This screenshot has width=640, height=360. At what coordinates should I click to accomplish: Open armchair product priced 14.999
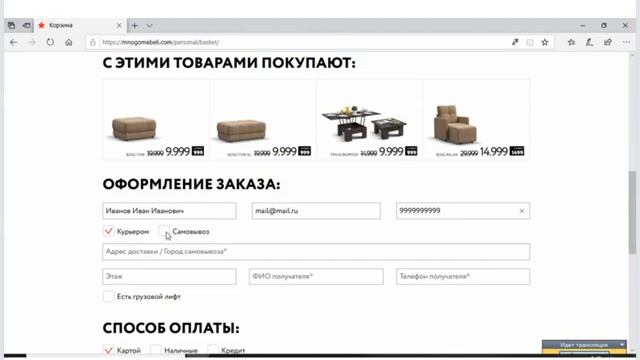click(x=477, y=120)
